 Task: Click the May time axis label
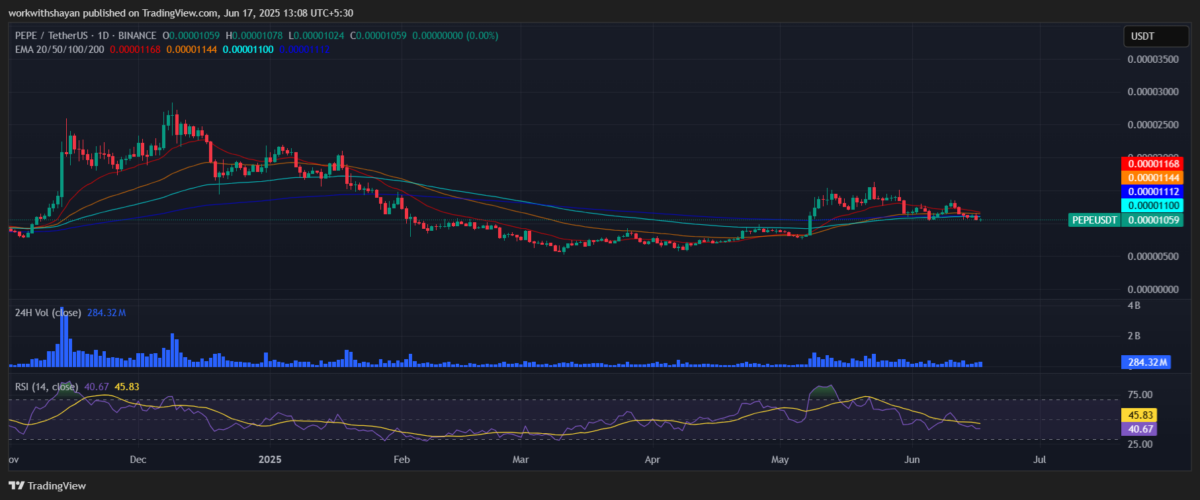[x=781, y=459]
